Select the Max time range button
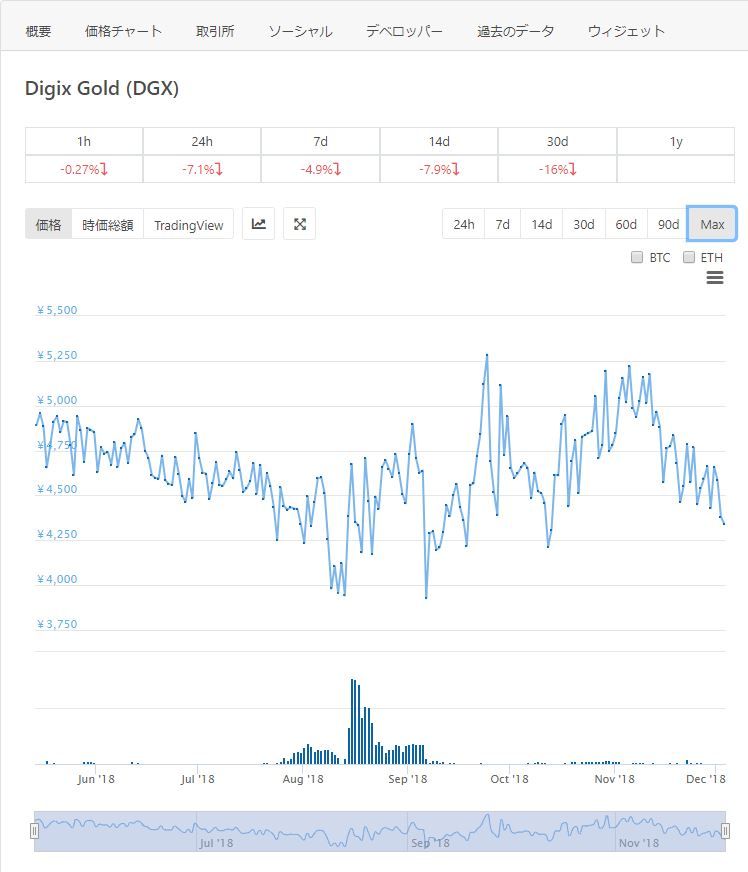The height and width of the screenshot is (872, 748). [x=712, y=224]
